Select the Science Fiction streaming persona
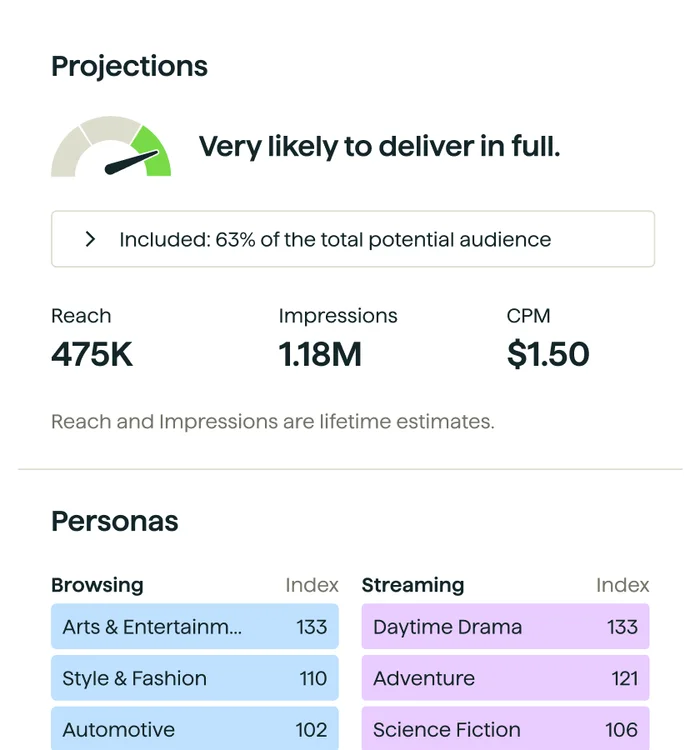The image size is (700, 750). click(x=505, y=729)
